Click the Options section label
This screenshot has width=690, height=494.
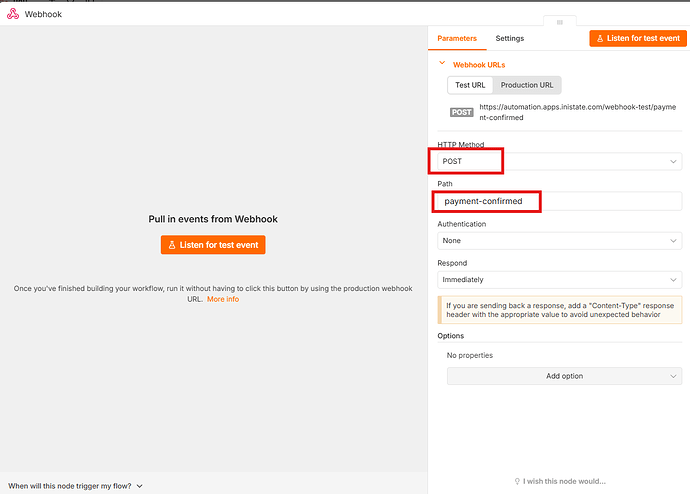(x=451, y=336)
